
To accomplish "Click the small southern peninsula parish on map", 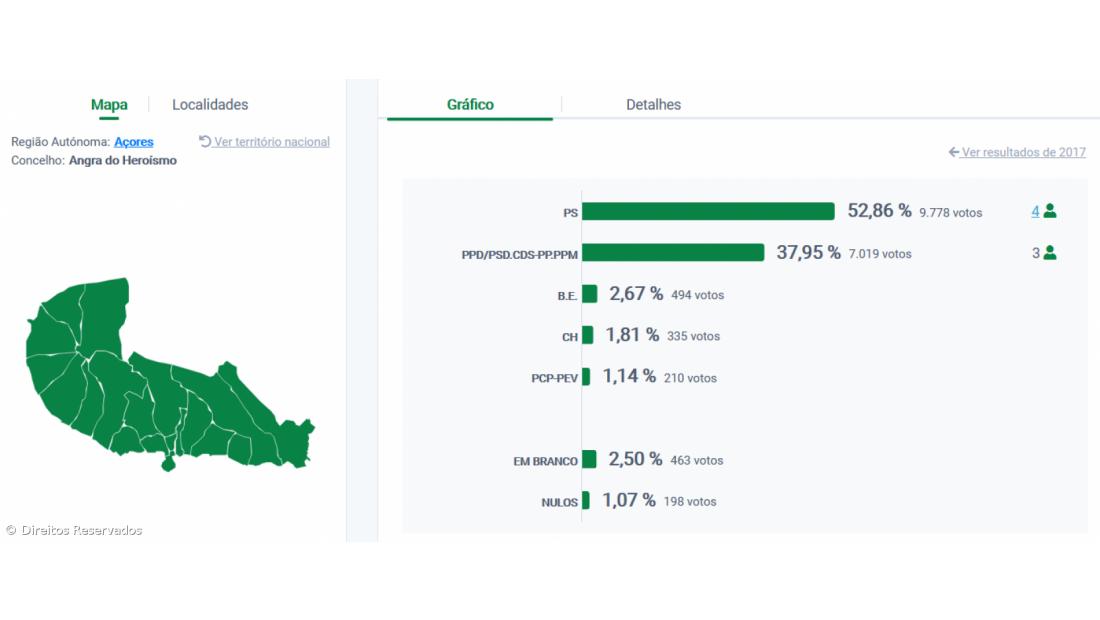I will pos(168,463).
